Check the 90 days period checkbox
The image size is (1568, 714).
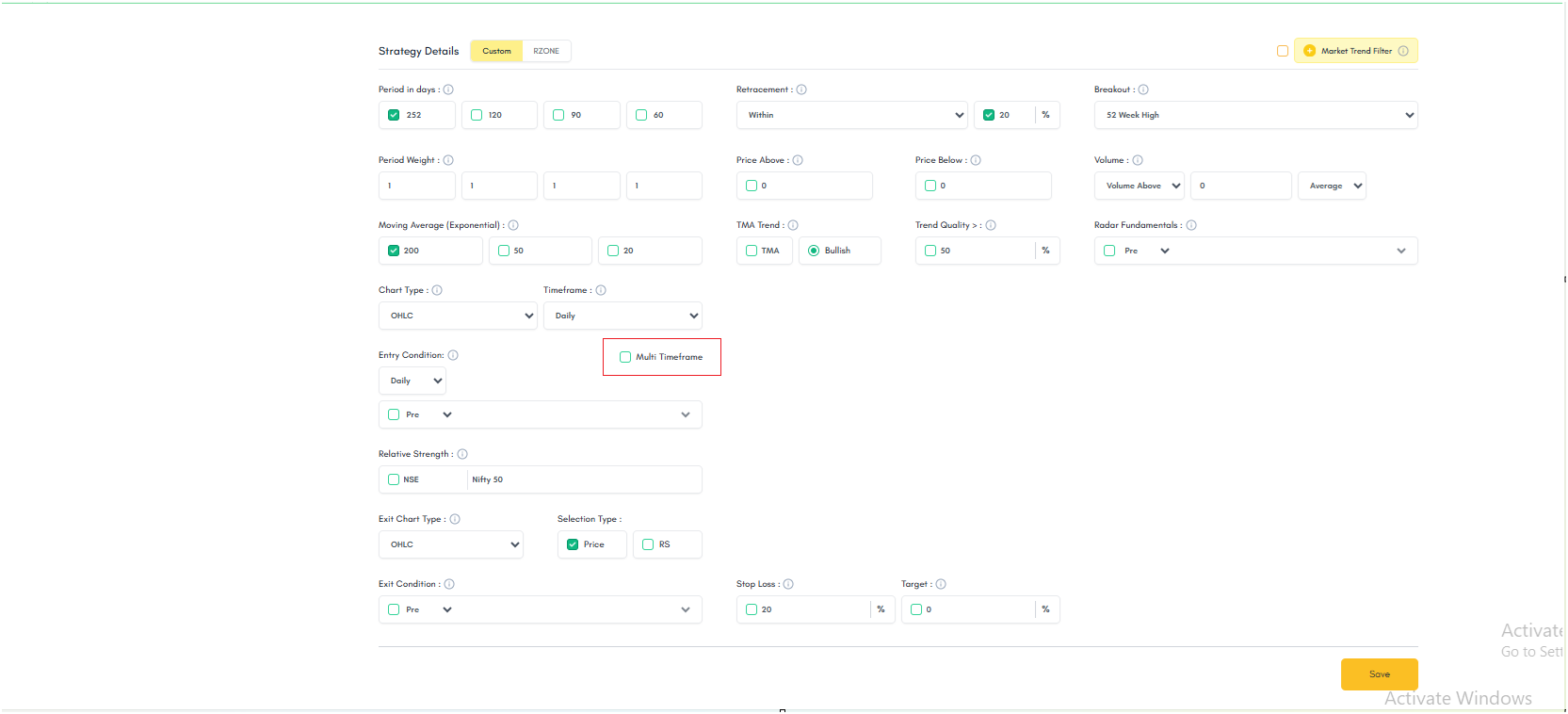click(x=558, y=115)
